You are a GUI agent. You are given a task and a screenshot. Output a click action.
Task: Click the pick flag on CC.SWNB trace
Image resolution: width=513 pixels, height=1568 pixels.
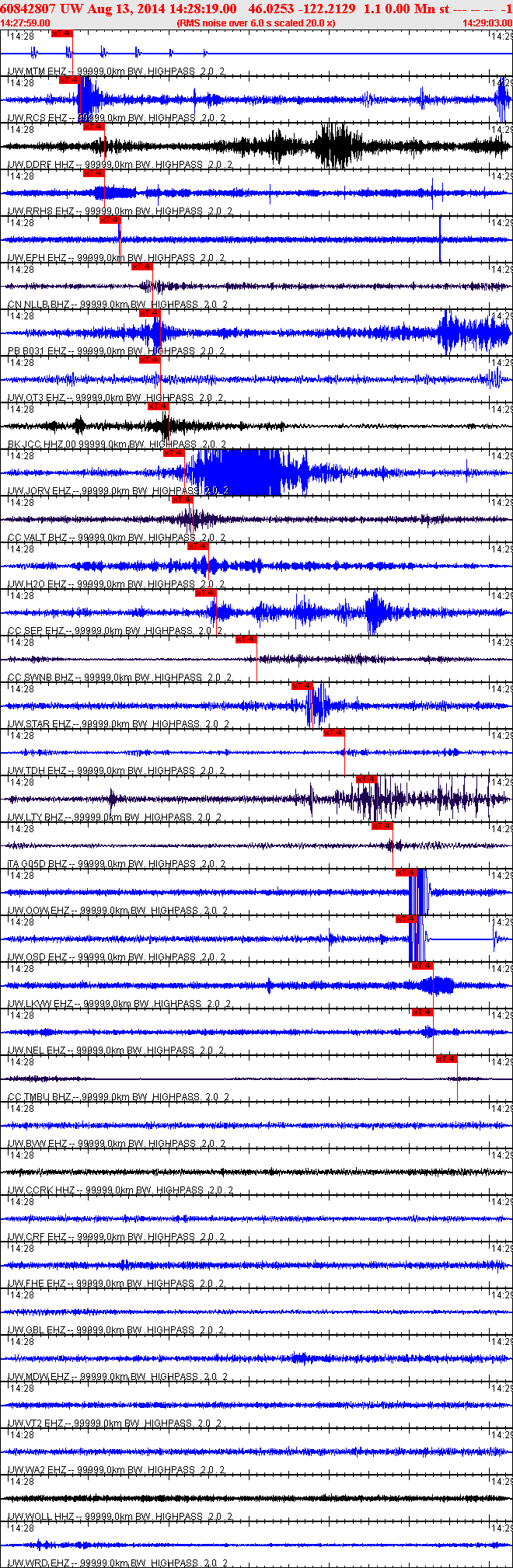pos(246,639)
